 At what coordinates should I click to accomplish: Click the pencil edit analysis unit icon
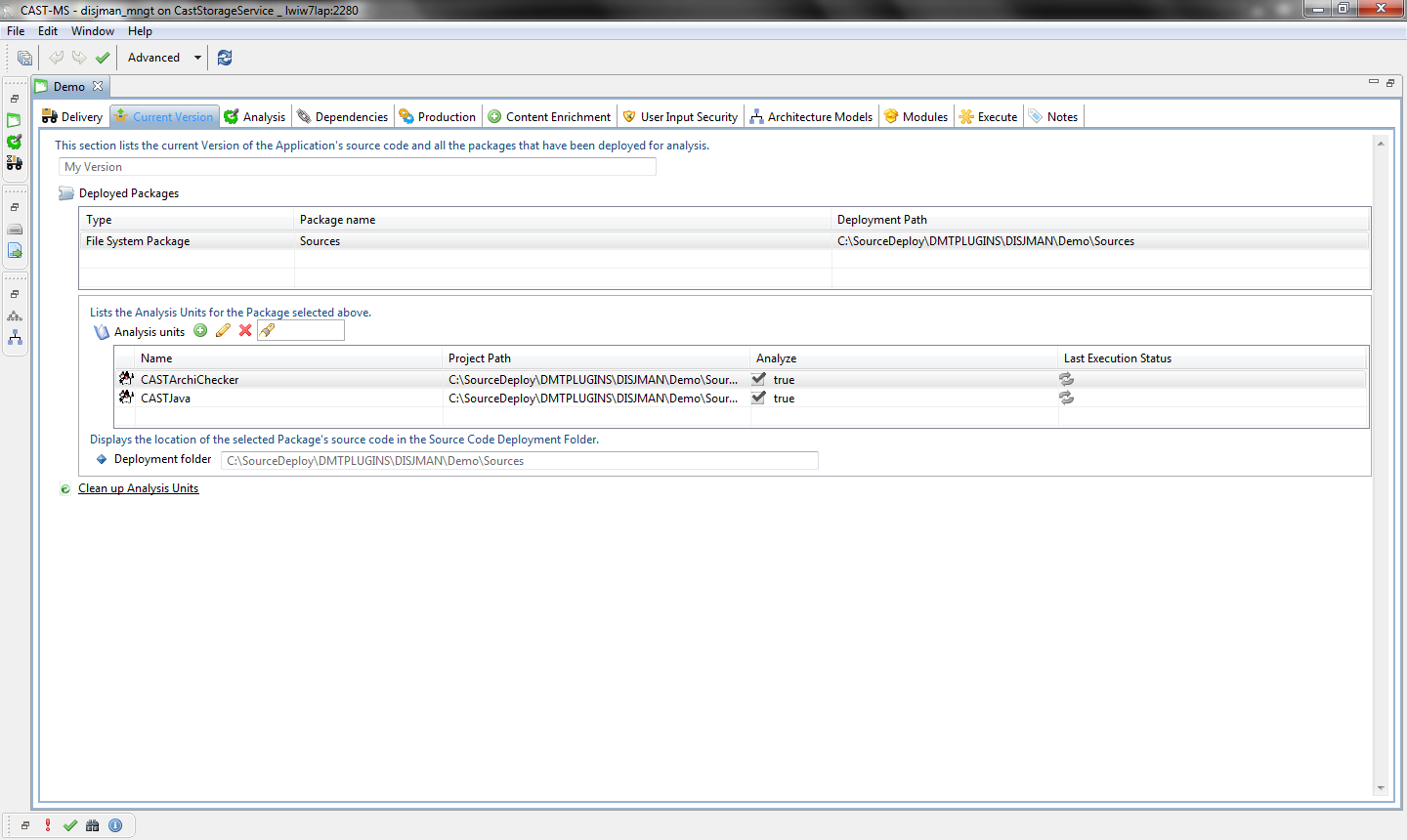(223, 331)
